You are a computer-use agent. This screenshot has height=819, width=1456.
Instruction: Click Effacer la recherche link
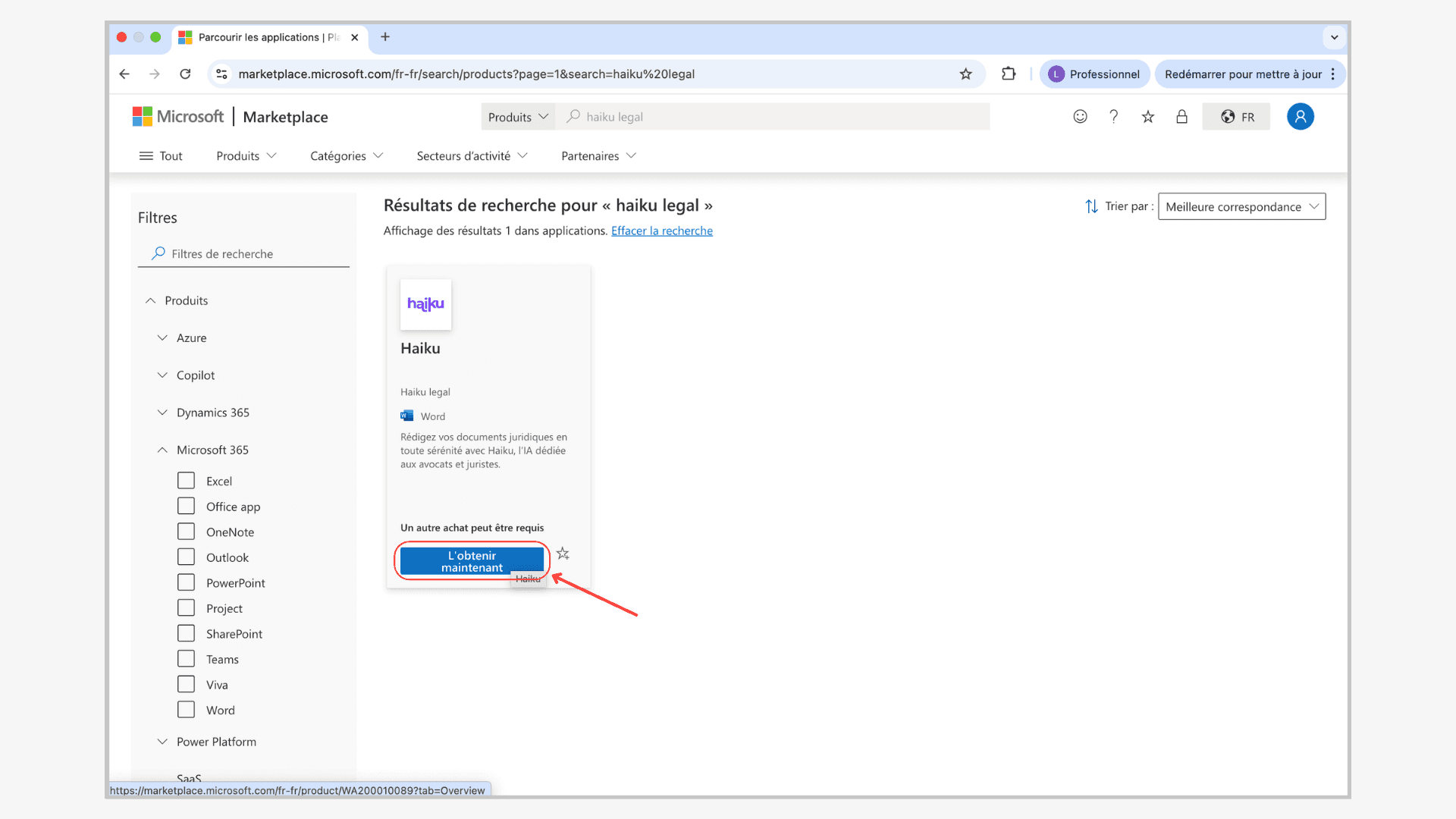click(661, 231)
